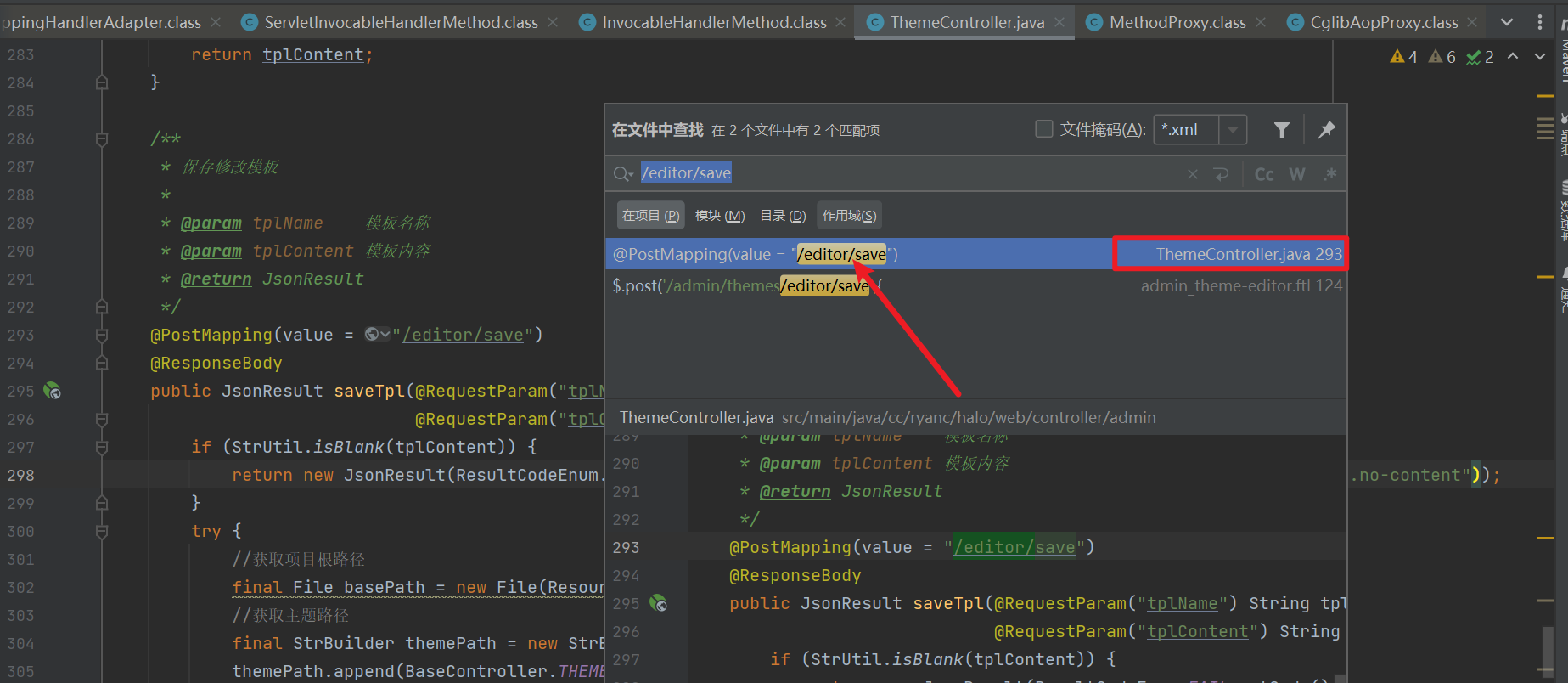
Task: Show hidden editor tabs chevron
Action: (x=1507, y=22)
